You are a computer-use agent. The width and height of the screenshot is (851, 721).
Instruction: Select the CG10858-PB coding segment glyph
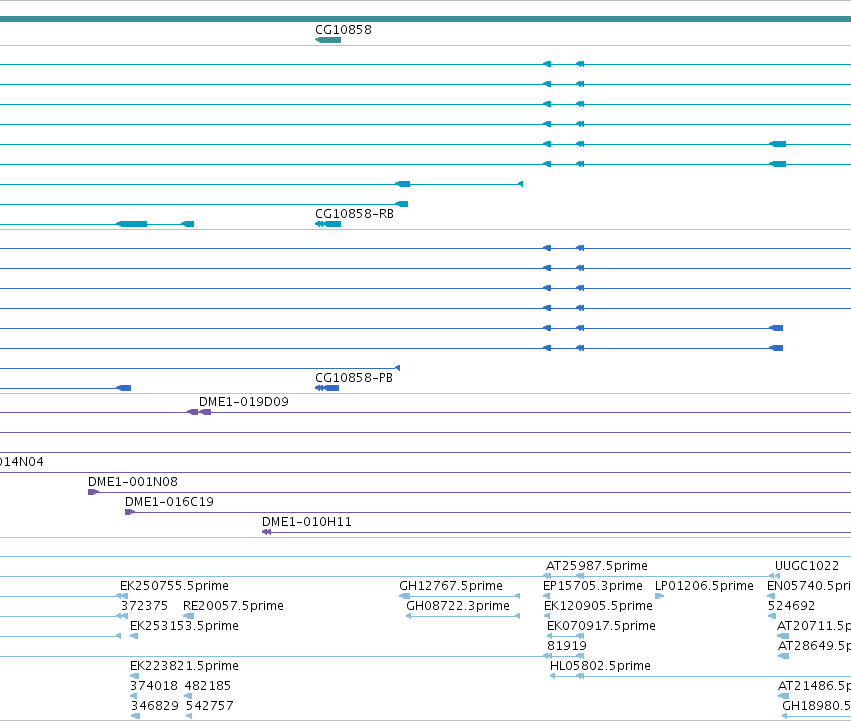327,388
